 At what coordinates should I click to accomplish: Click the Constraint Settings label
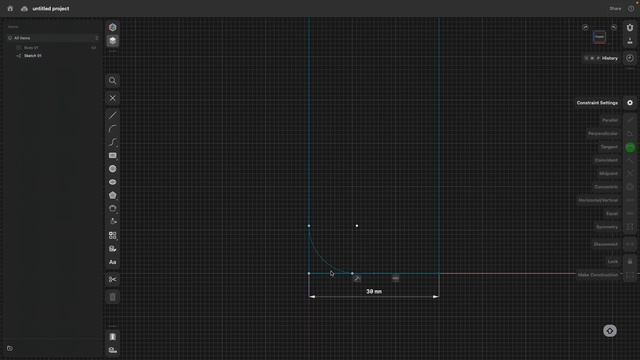[x=597, y=103]
